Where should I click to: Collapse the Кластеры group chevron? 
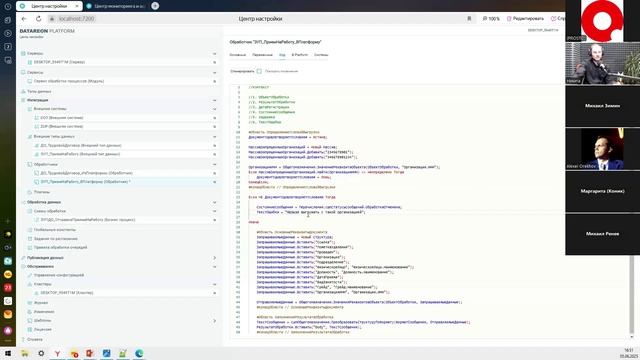coord(214,284)
